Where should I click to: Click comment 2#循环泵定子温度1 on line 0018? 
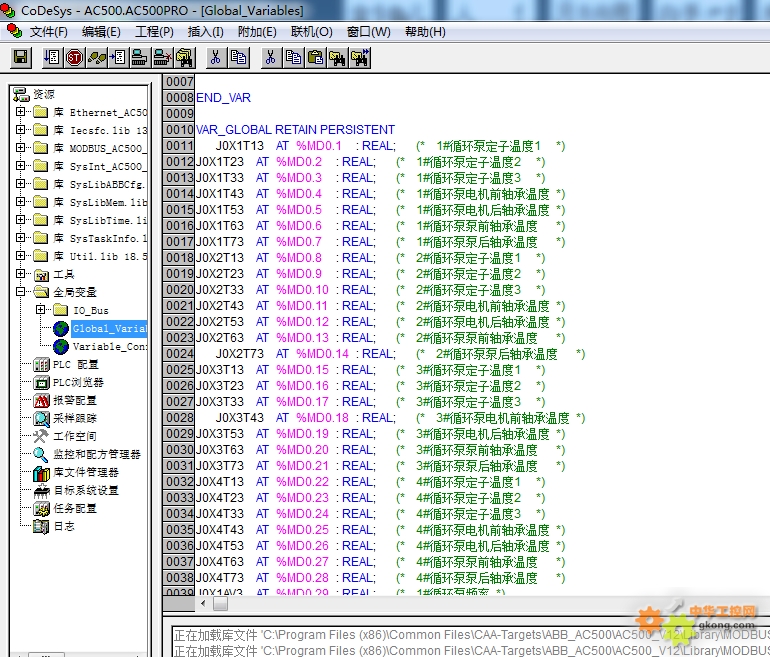point(468,258)
